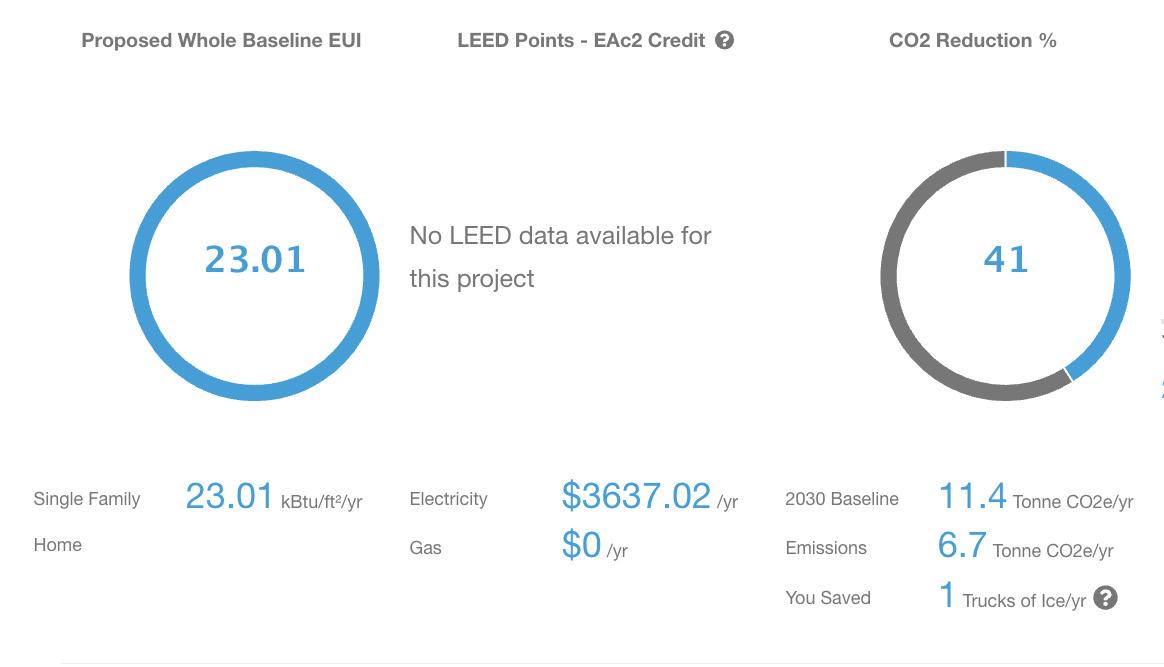Click the 41 value inside the CO2 donut
This screenshot has width=1164, height=667.
1005,259
